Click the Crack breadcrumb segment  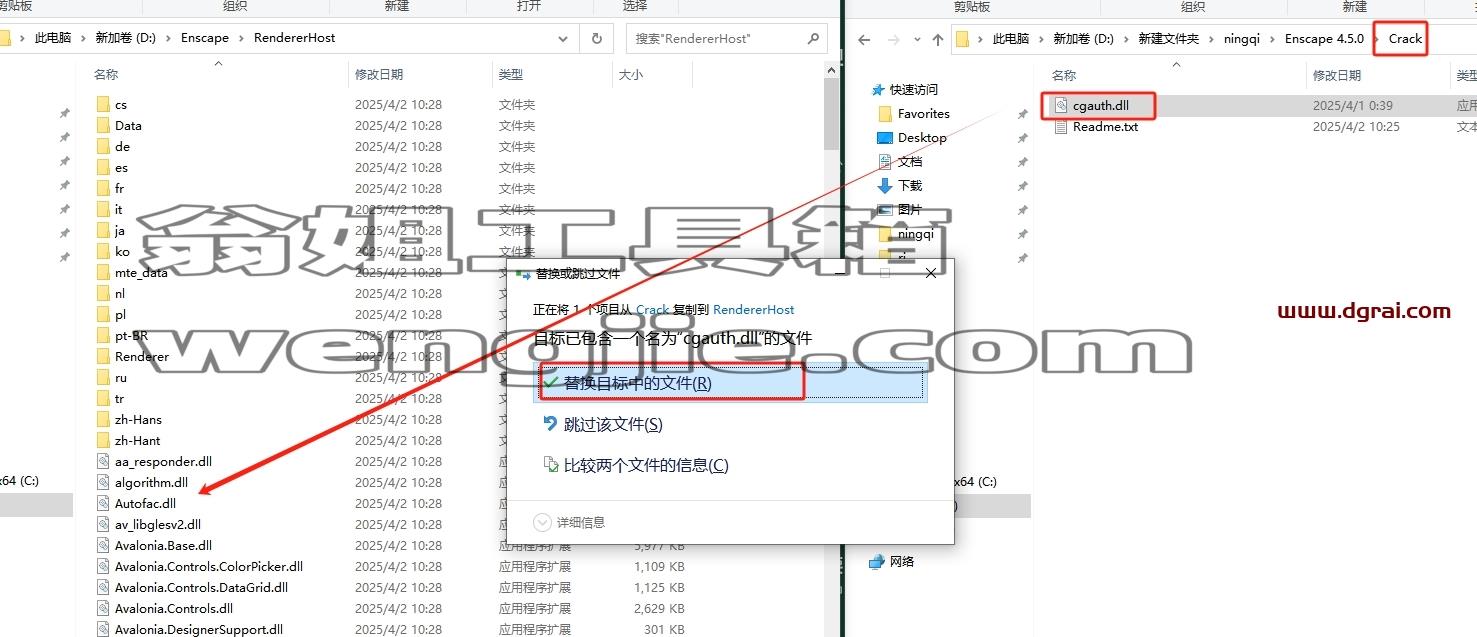point(1405,39)
